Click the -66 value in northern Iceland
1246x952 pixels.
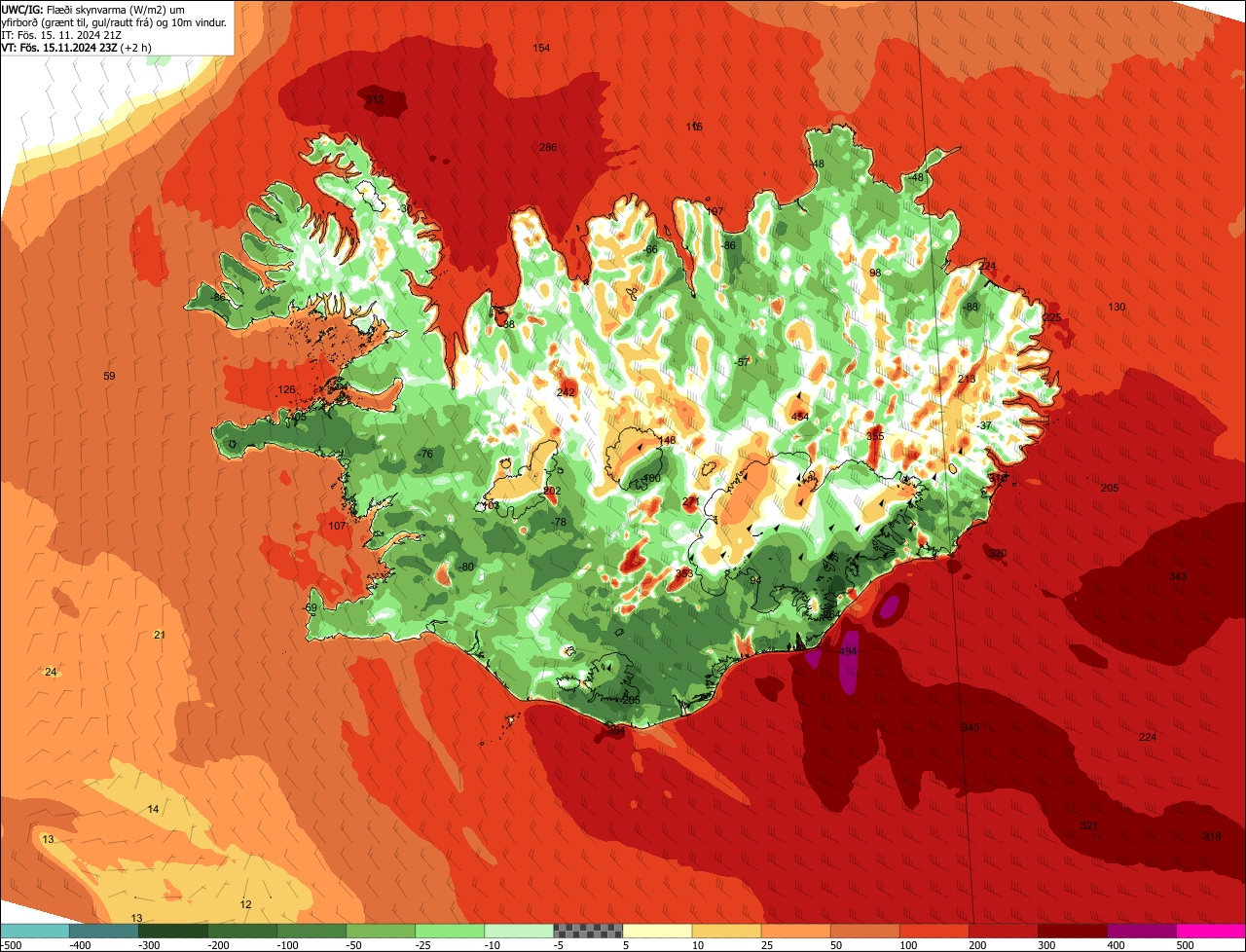pyautogui.click(x=650, y=250)
